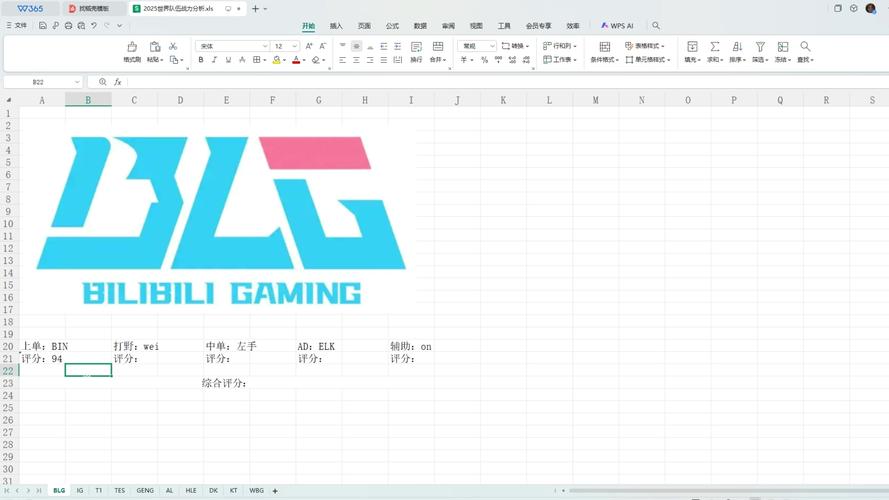Click the Rows and Columns (行和列) button
This screenshot has height=500, width=889.
click(560, 46)
